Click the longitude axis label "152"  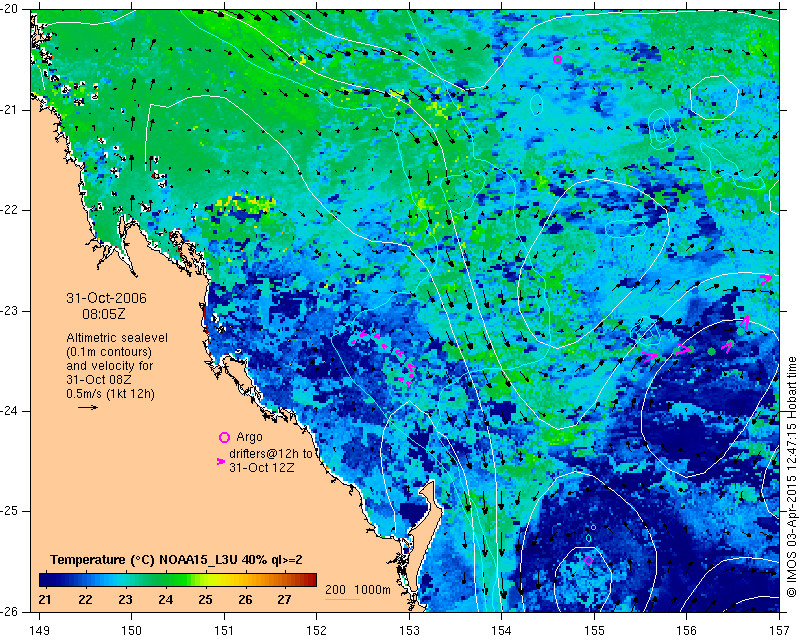316,631
